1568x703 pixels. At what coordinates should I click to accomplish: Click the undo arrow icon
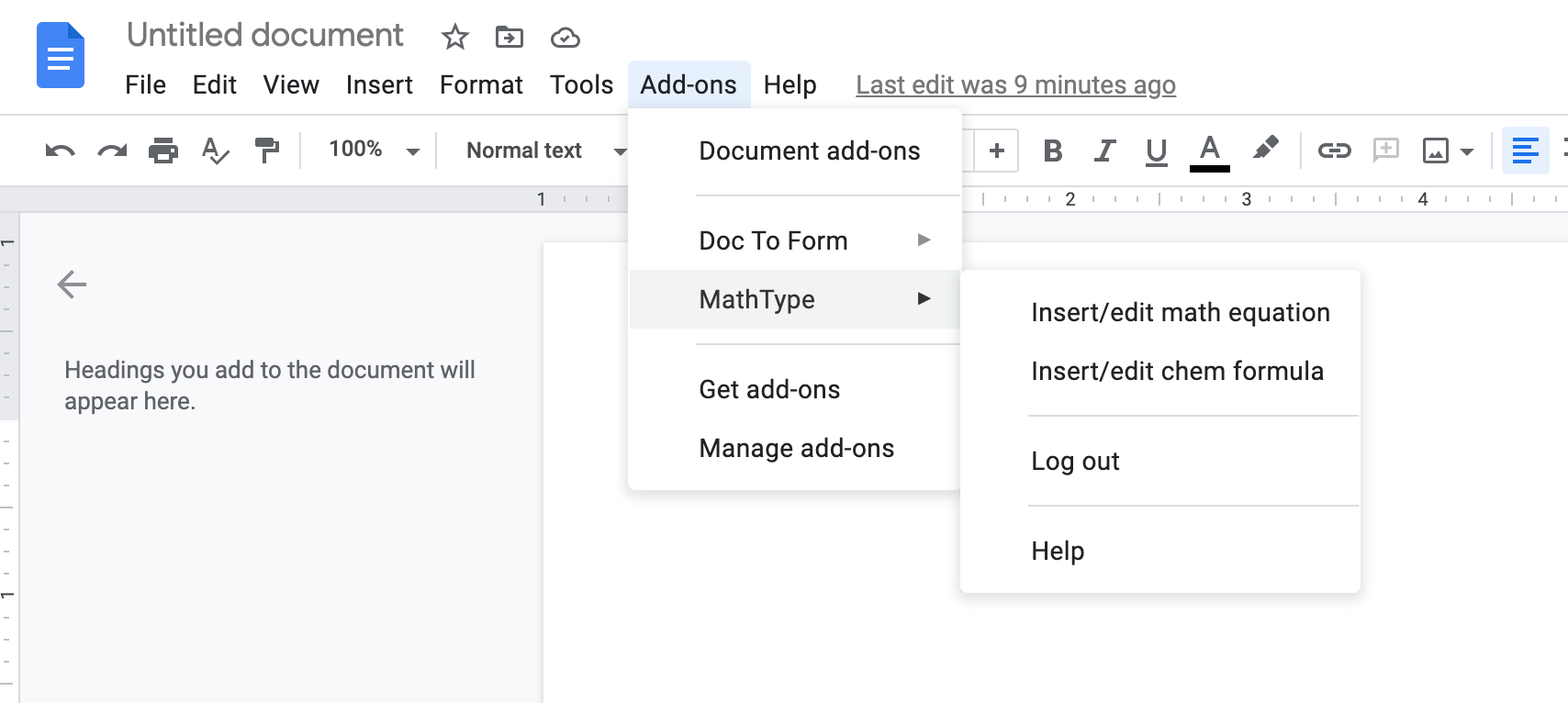(x=60, y=151)
